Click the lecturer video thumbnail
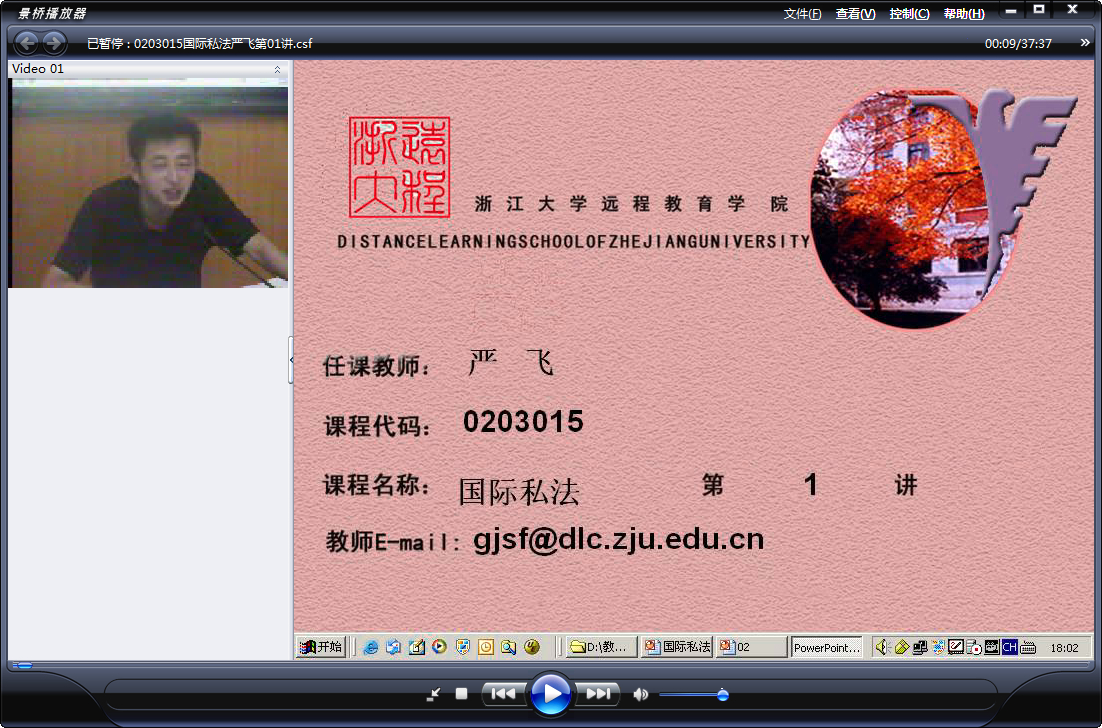The image size is (1102, 728). tap(148, 183)
